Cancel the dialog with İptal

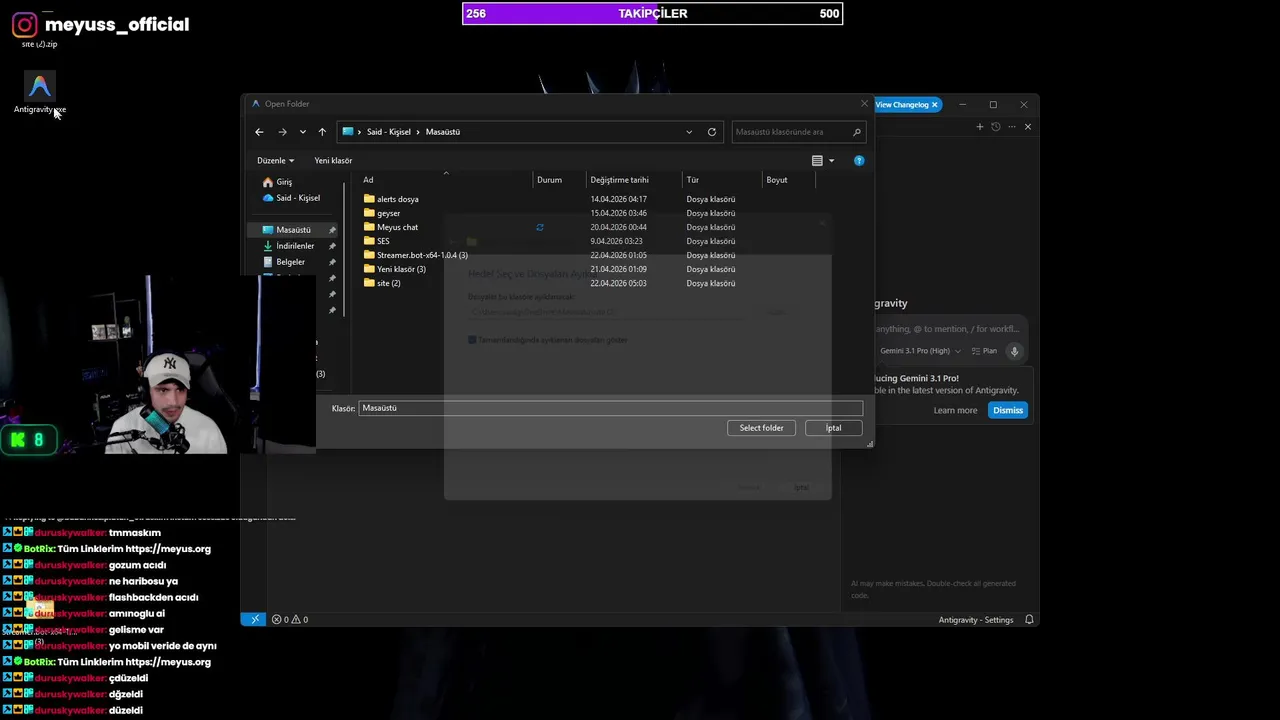pyautogui.click(x=833, y=428)
